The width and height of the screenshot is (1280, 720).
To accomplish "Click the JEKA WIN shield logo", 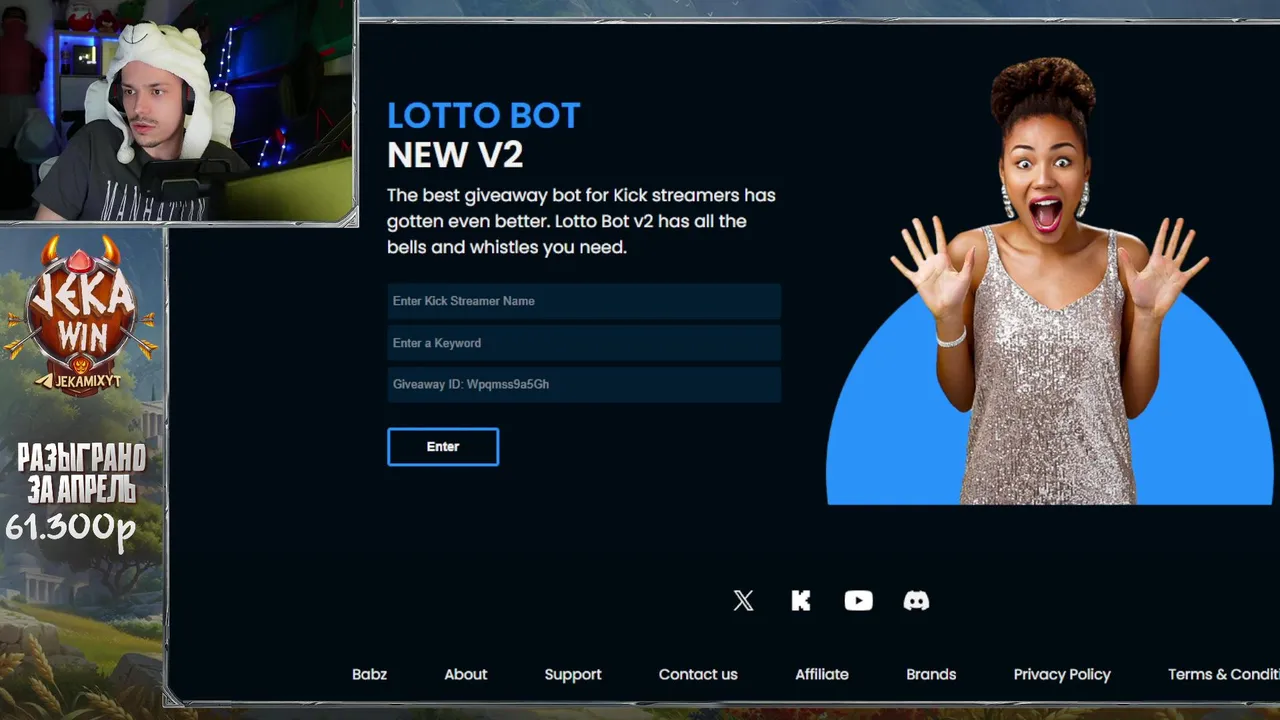I will point(81,315).
